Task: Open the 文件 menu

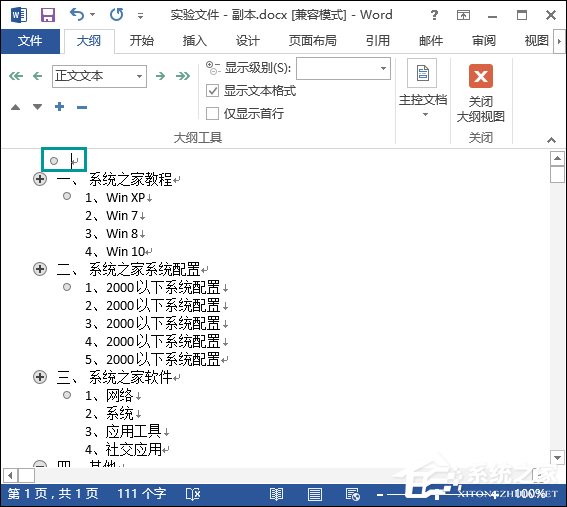Action: point(30,41)
